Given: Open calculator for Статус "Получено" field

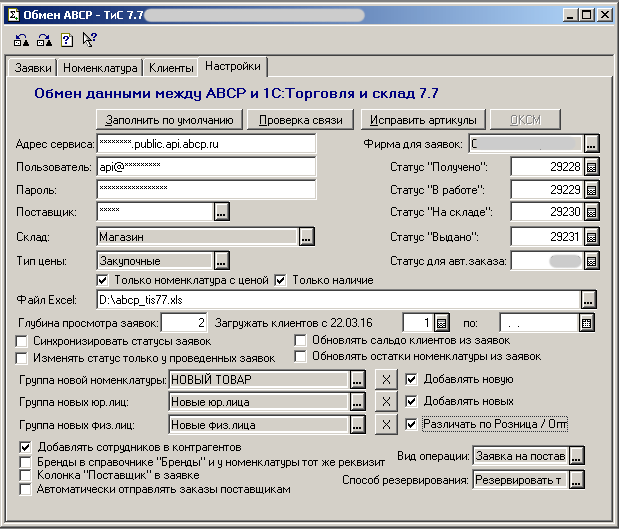Looking at the screenshot, I should (591, 167).
